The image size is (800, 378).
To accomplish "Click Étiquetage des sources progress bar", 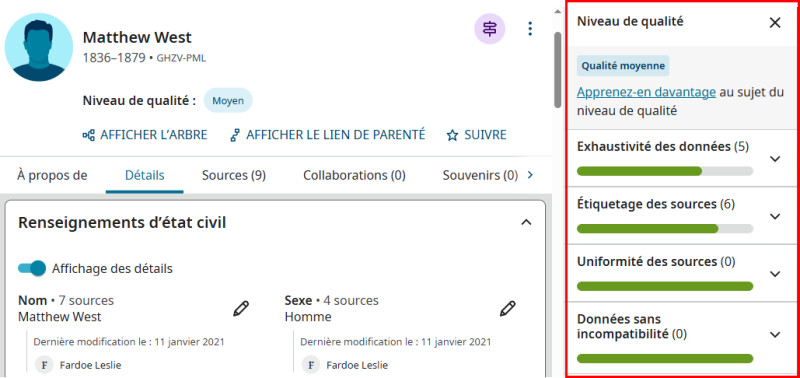I will pos(665,229).
